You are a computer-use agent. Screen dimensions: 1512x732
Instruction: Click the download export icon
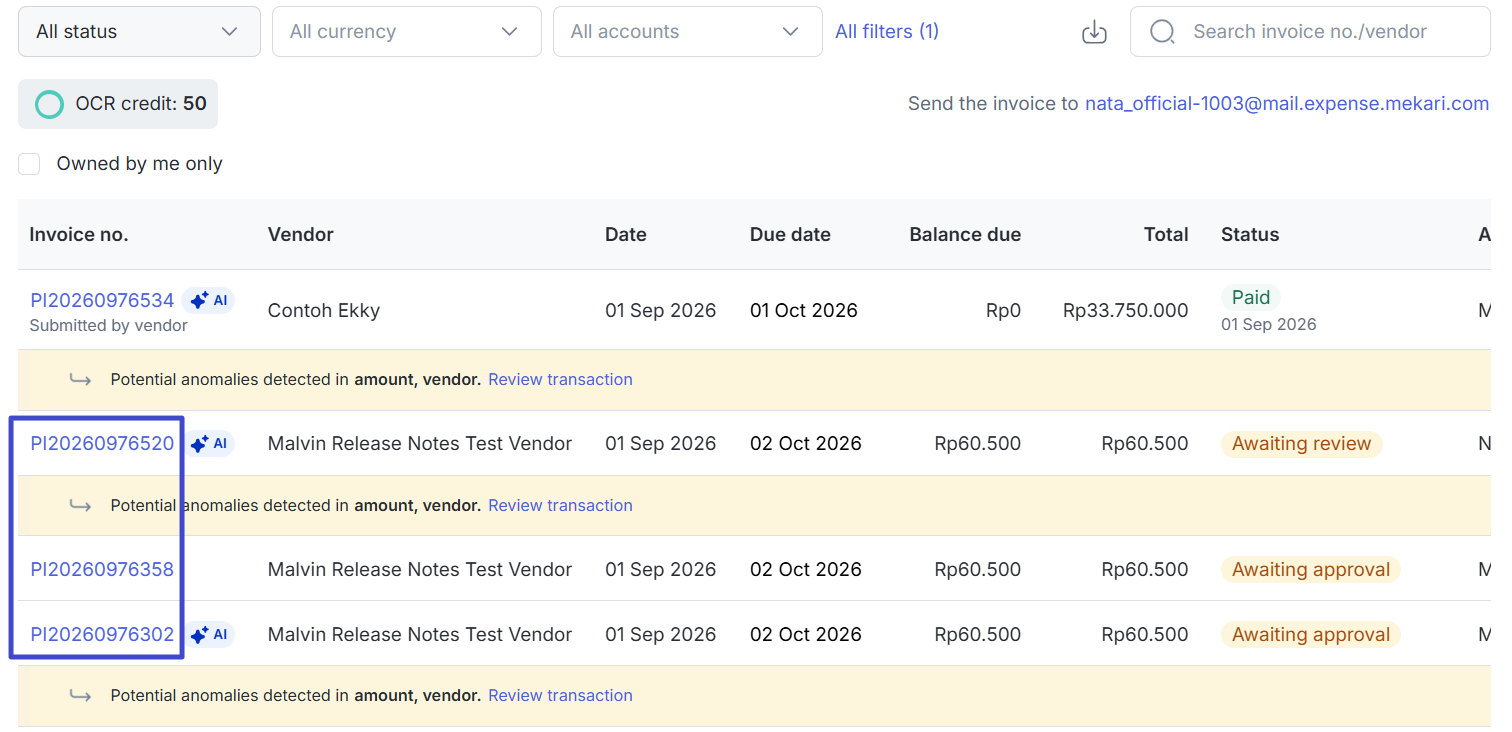click(x=1095, y=32)
